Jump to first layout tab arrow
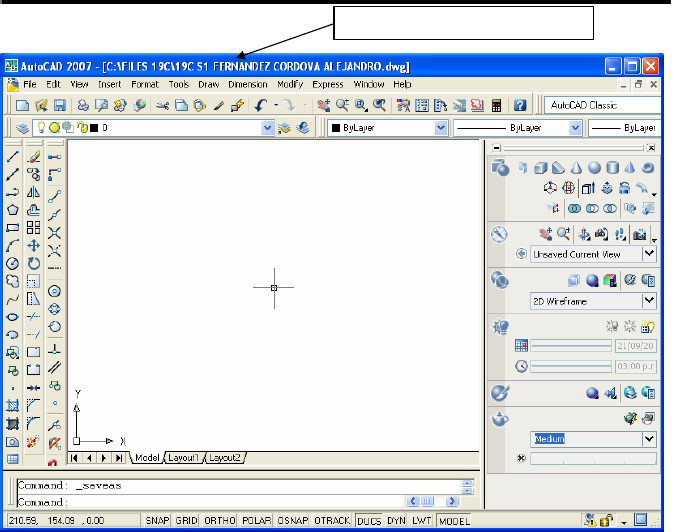This screenshot has width=673, height=532. click(74, 458)
